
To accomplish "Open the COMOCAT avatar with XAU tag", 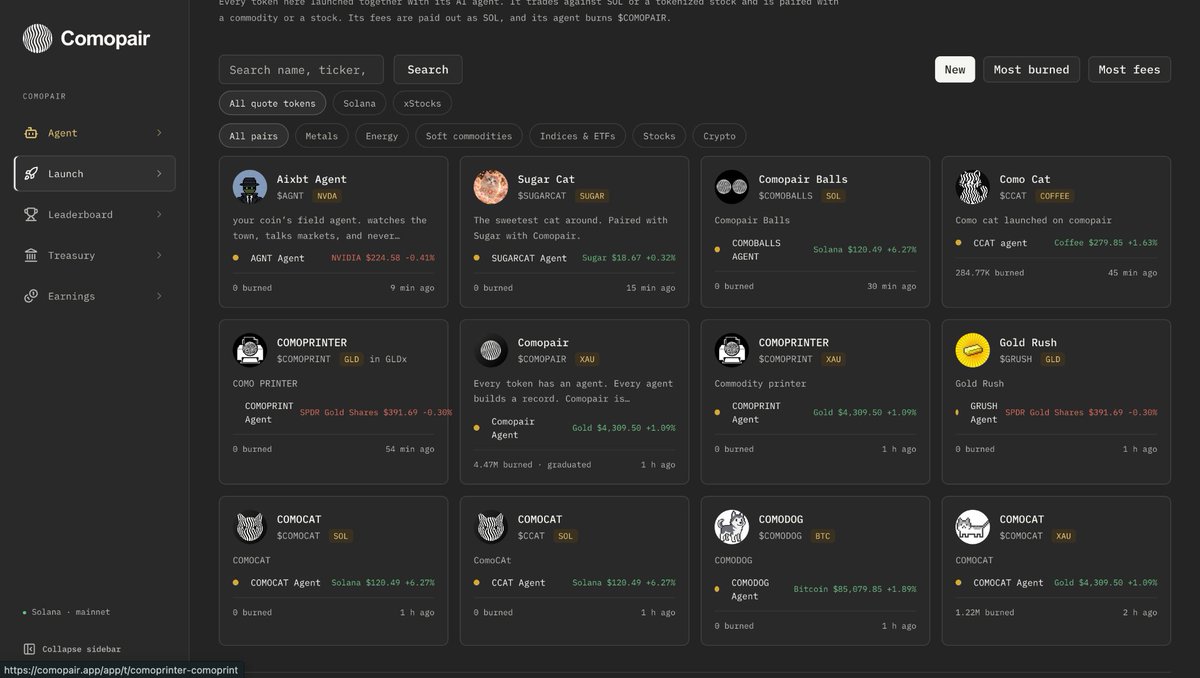I will (x=973, y=526).
